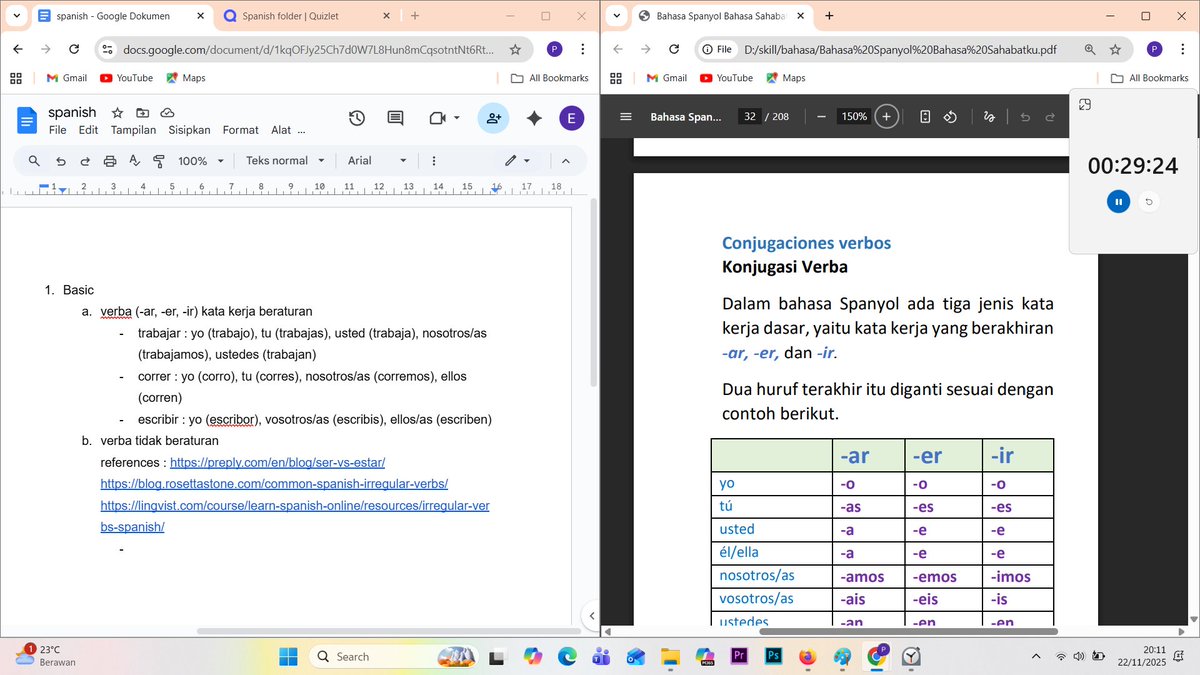Pause the 00:29:24 timer
1200x675 pixels.
coord(1118,201)
